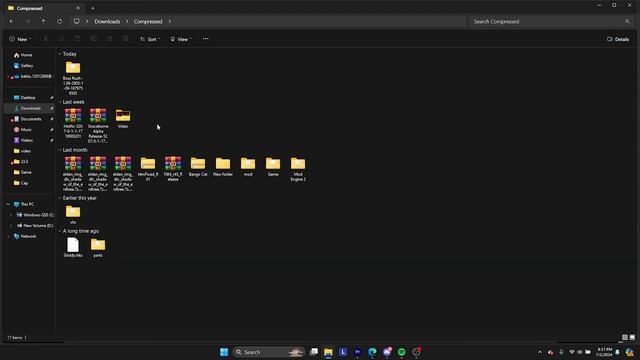The height and width of the screenshot is (360, 640).
Task: Expand chevron after Compressed in address bar
Action: [x=170, y=22]
